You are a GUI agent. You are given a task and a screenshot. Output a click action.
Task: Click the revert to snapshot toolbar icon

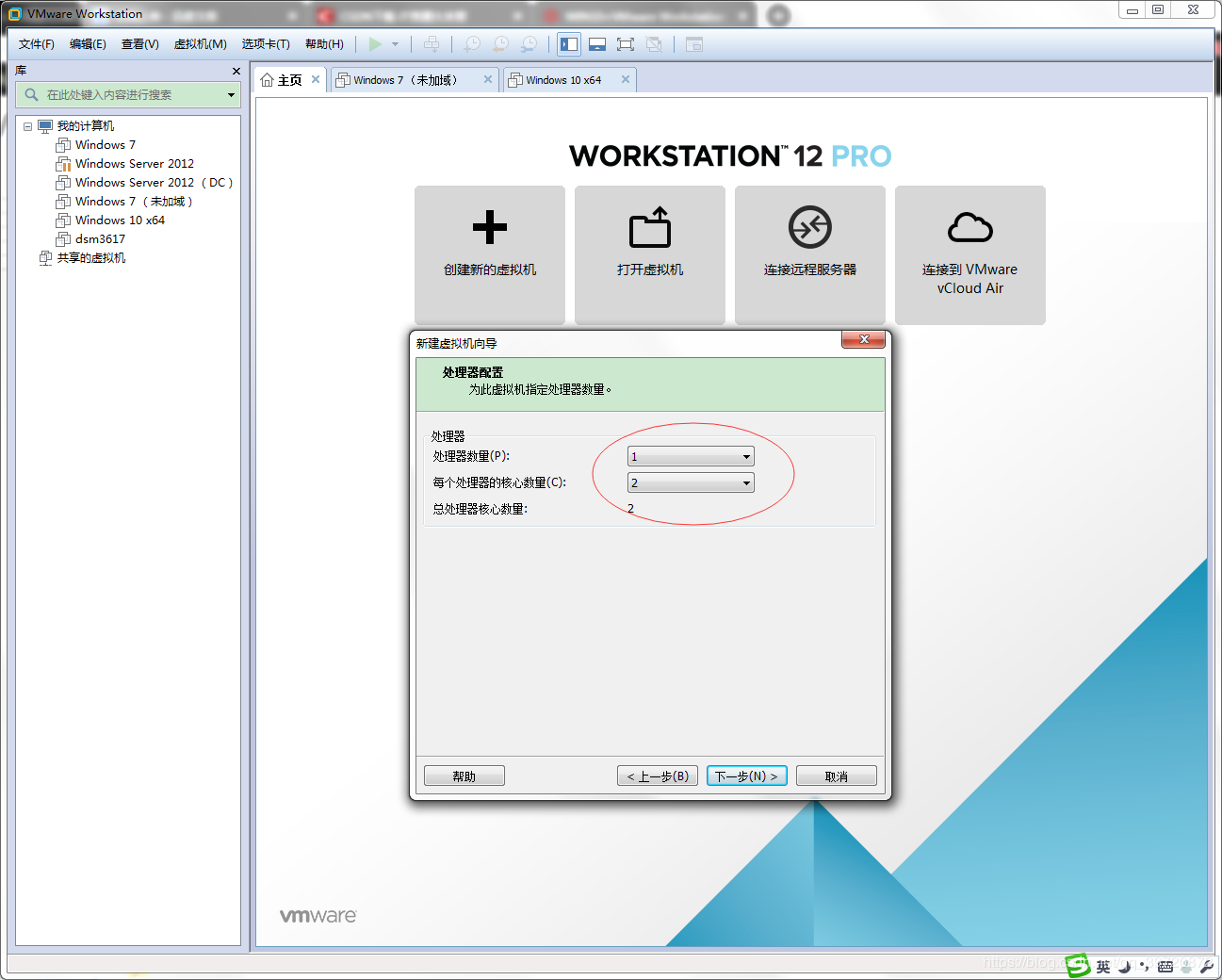(500, 44)
